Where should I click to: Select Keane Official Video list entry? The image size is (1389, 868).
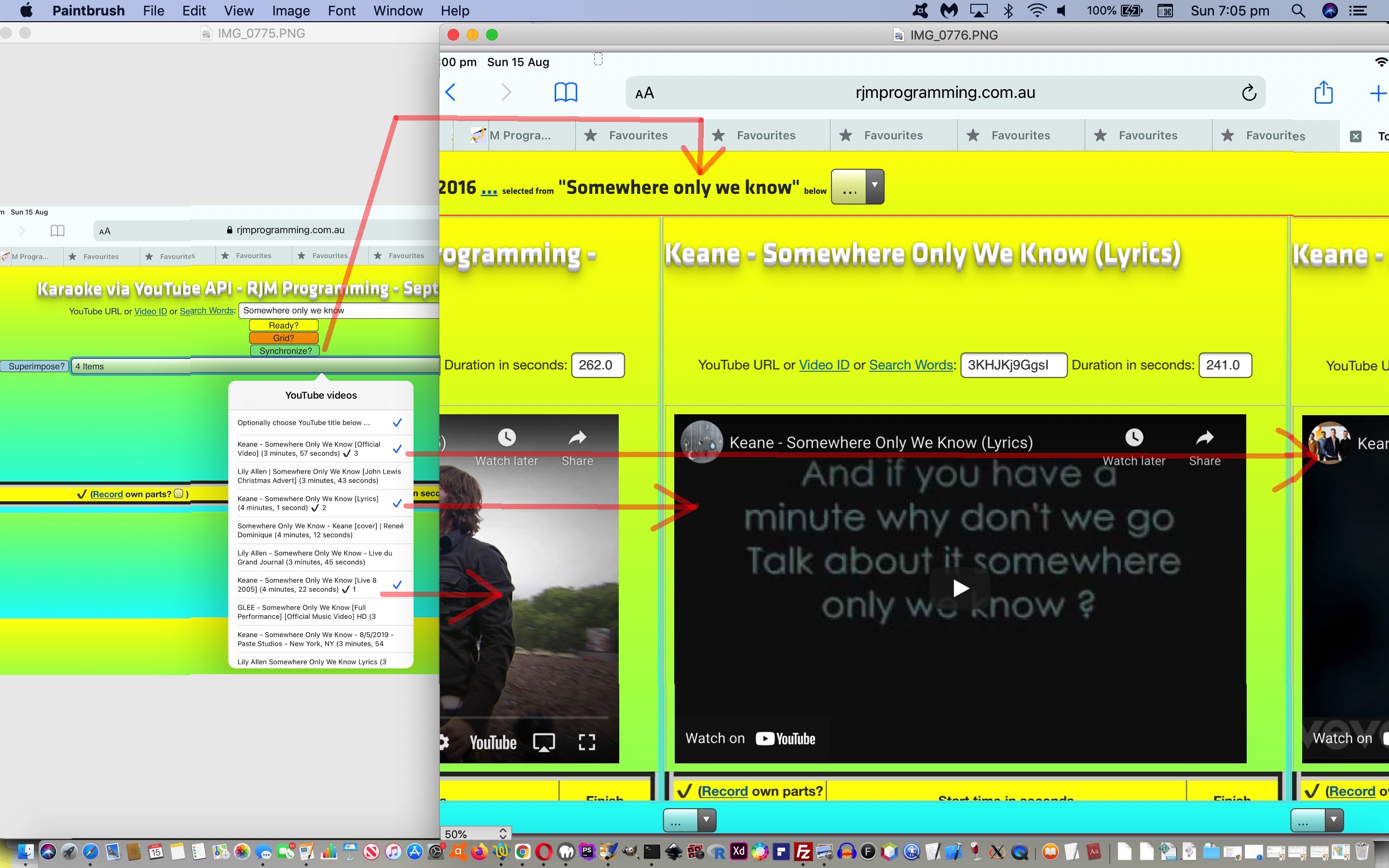(x=321, y=449)
